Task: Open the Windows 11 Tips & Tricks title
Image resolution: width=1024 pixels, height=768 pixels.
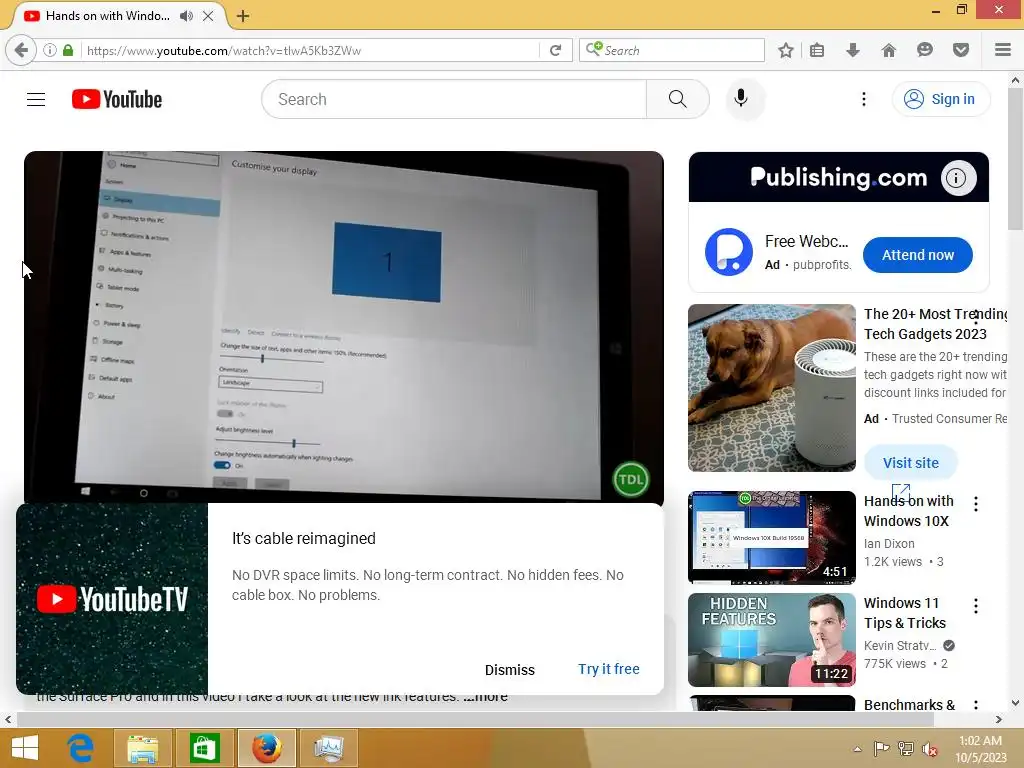Action: [904, 613]
